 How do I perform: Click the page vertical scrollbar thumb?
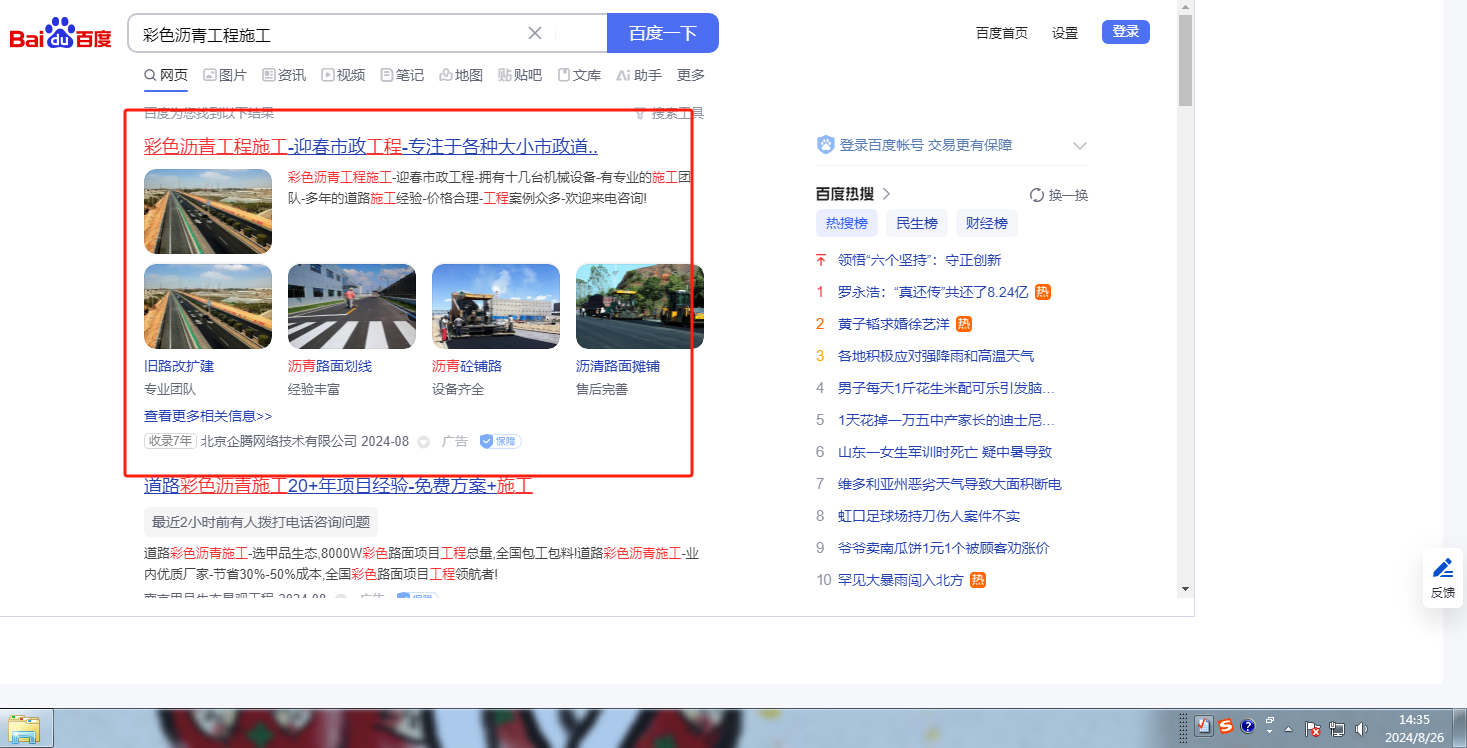click(x=1186, y=60)
